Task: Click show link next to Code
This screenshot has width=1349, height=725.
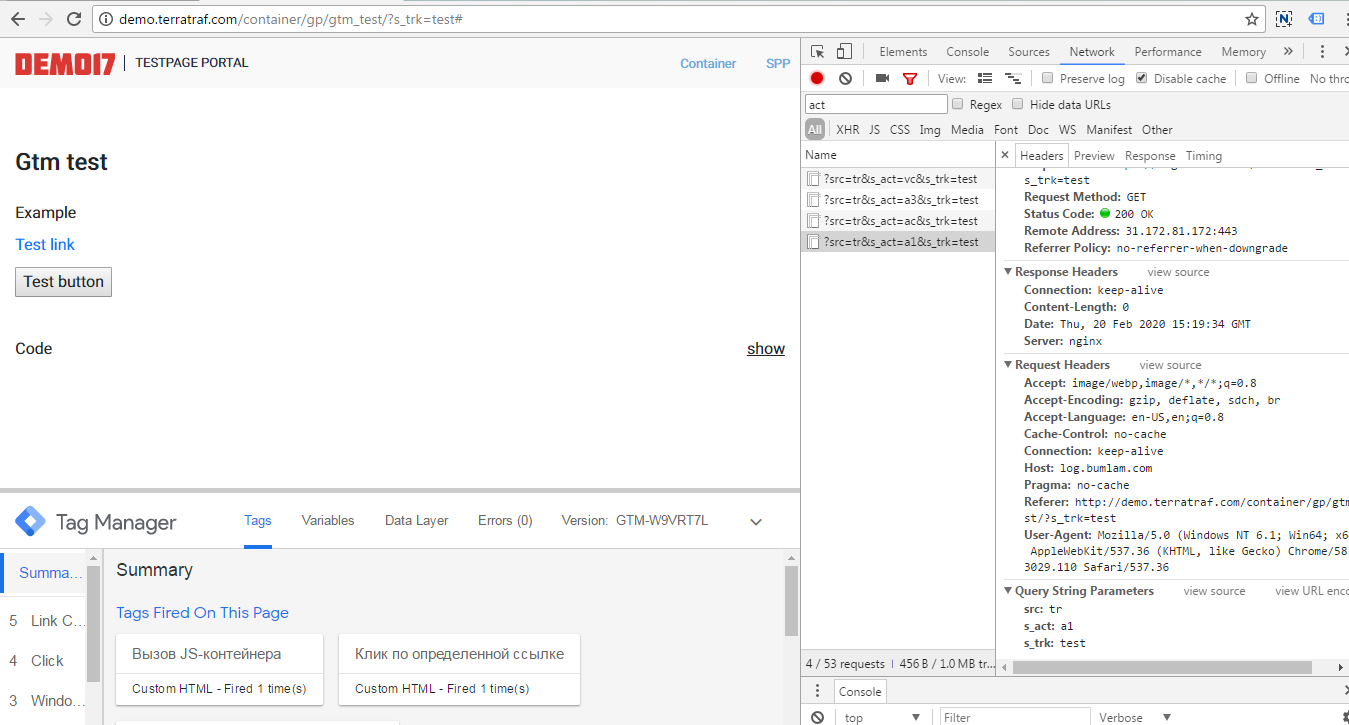Action: (x=766, y=349)
